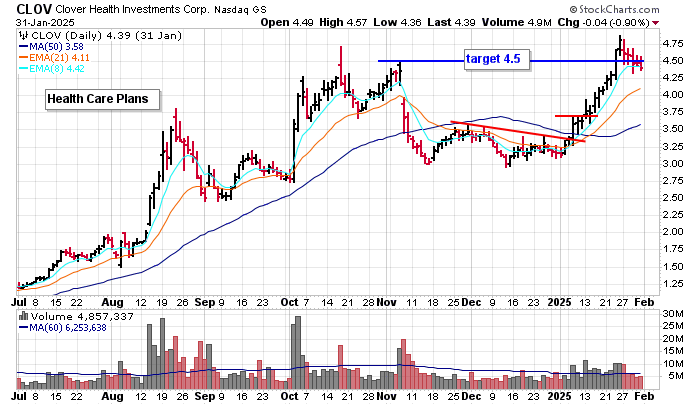Click the CLOV (Daily) 4.39 legend entry
This screenshot has height=405, width=700.
click(107, 36)
